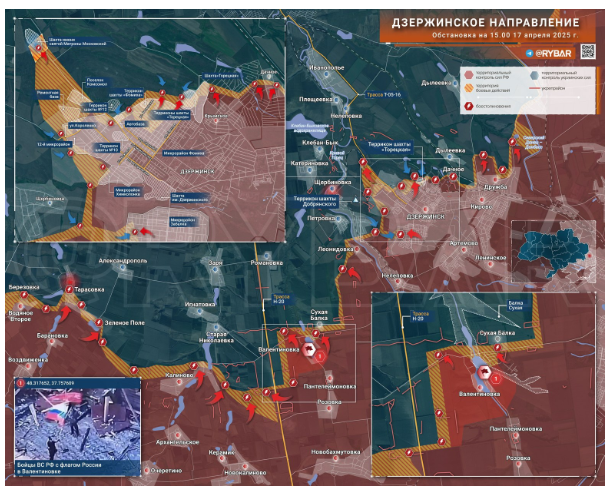Click the clash legend icon labeled боестолкновения
This screenshot has width=612, height=492.
(468, 106)
